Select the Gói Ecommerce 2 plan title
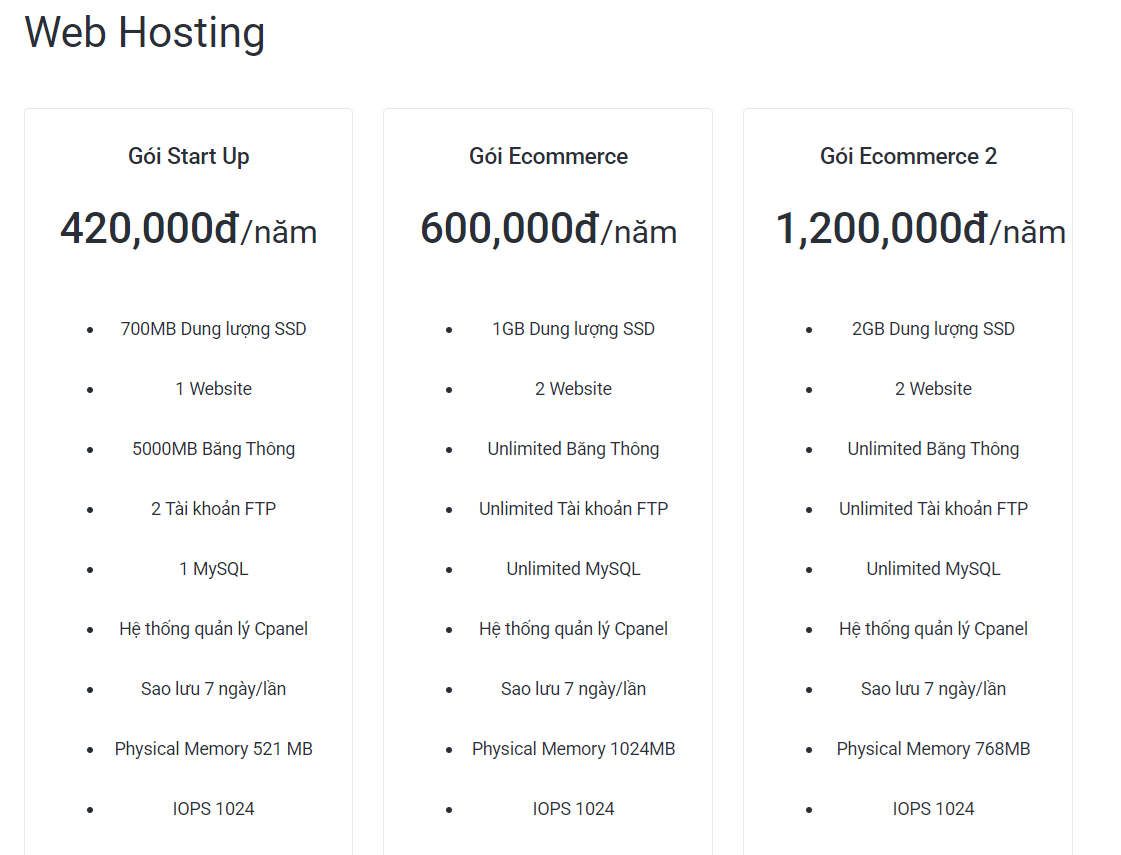Image resolution: width=1121 pixels, height=855 pixels. click(907, 156)
